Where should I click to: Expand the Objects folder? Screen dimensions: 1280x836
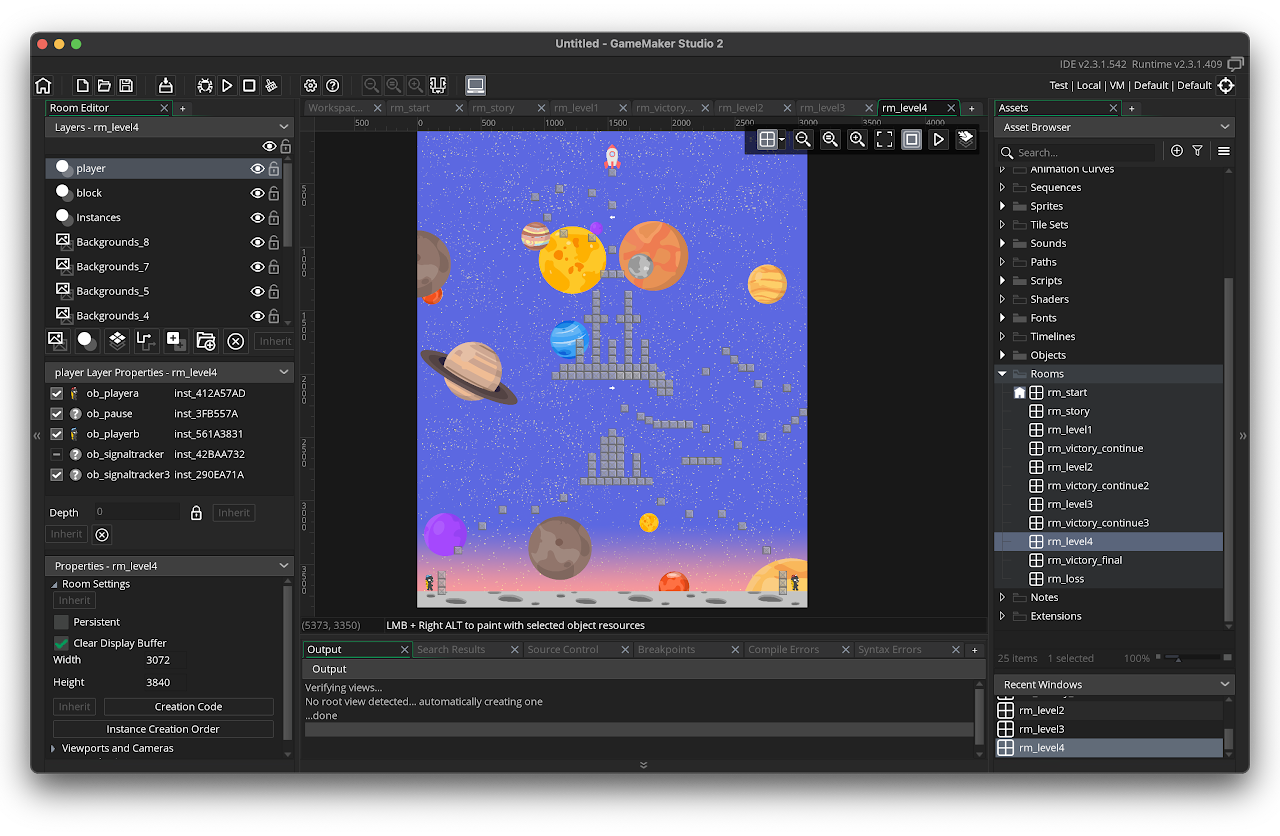click(1003, 355)
